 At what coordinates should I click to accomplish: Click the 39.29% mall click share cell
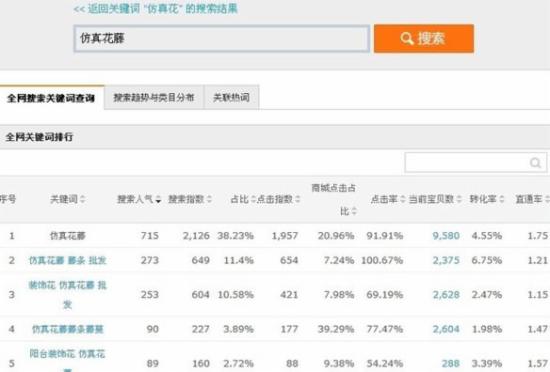[x=336, y=329]
